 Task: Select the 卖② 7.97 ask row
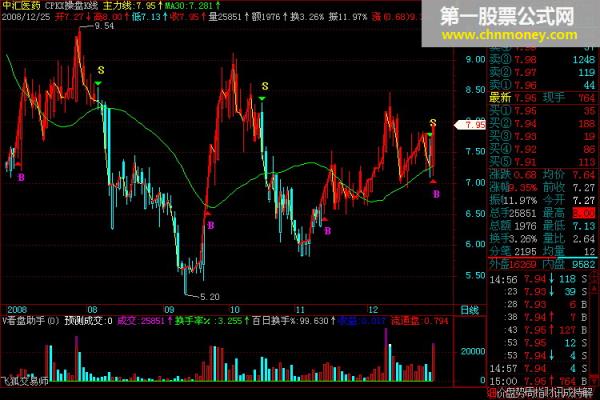point(543,72)
